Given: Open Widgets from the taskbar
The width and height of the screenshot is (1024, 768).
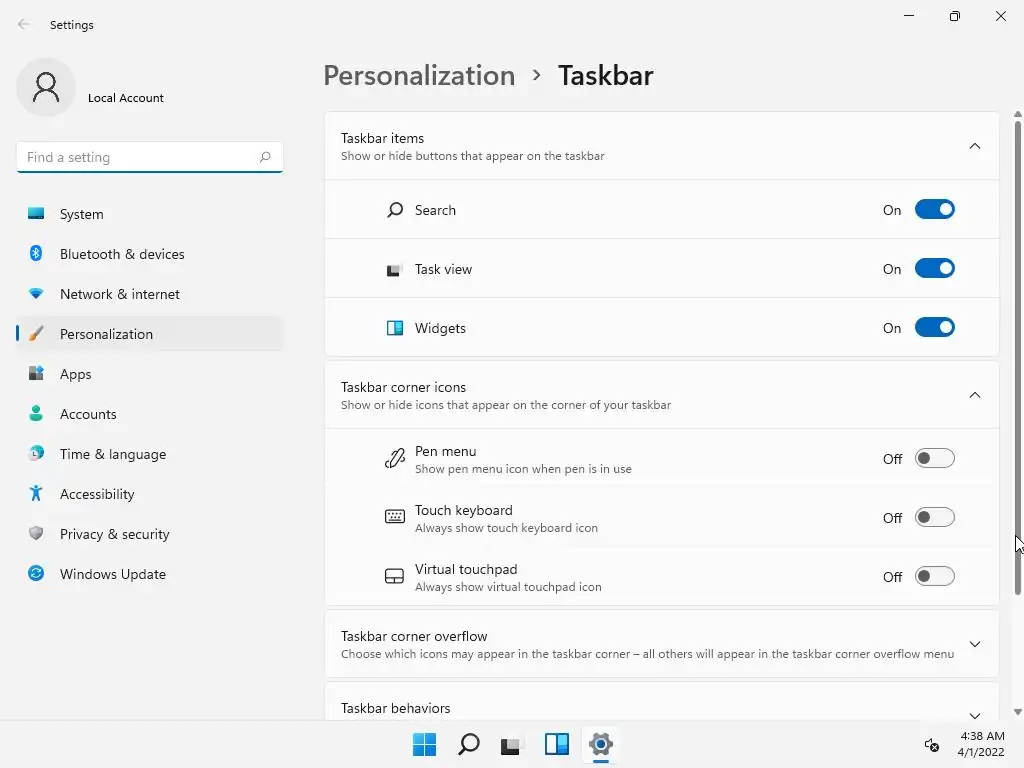Looking at the screenshot, I should pos(556,744).
